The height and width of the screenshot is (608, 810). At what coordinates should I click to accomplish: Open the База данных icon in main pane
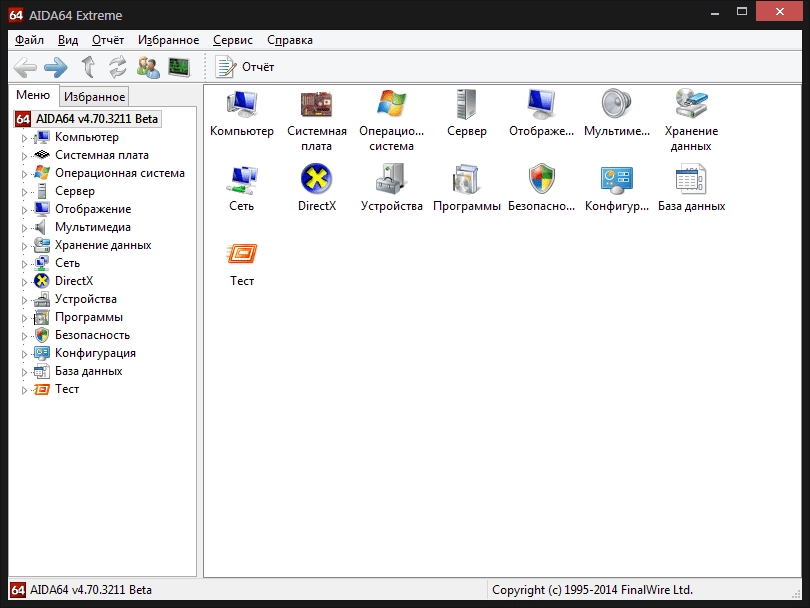coord(691,188)
